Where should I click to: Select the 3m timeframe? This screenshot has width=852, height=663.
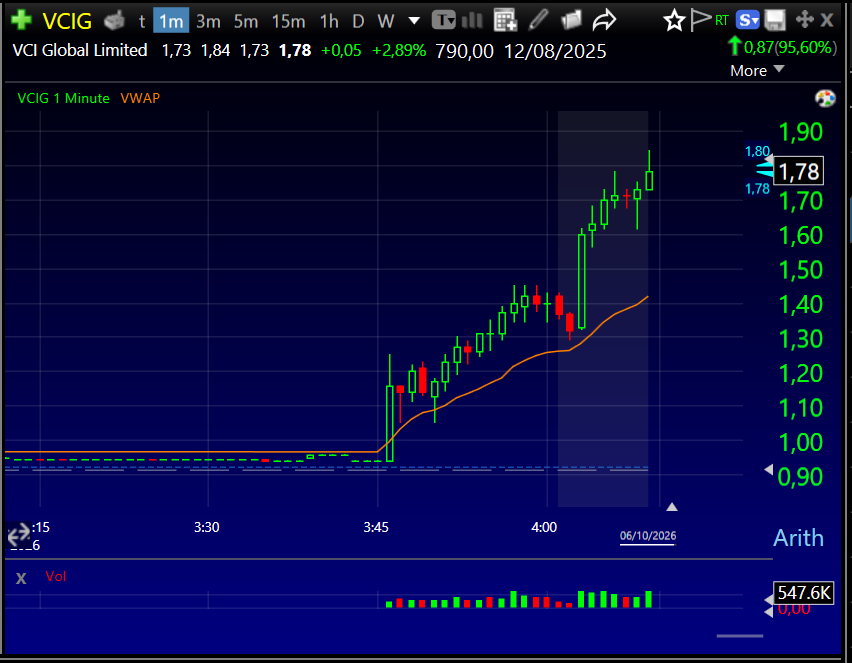pyautogui.click(x=209, y=21)
